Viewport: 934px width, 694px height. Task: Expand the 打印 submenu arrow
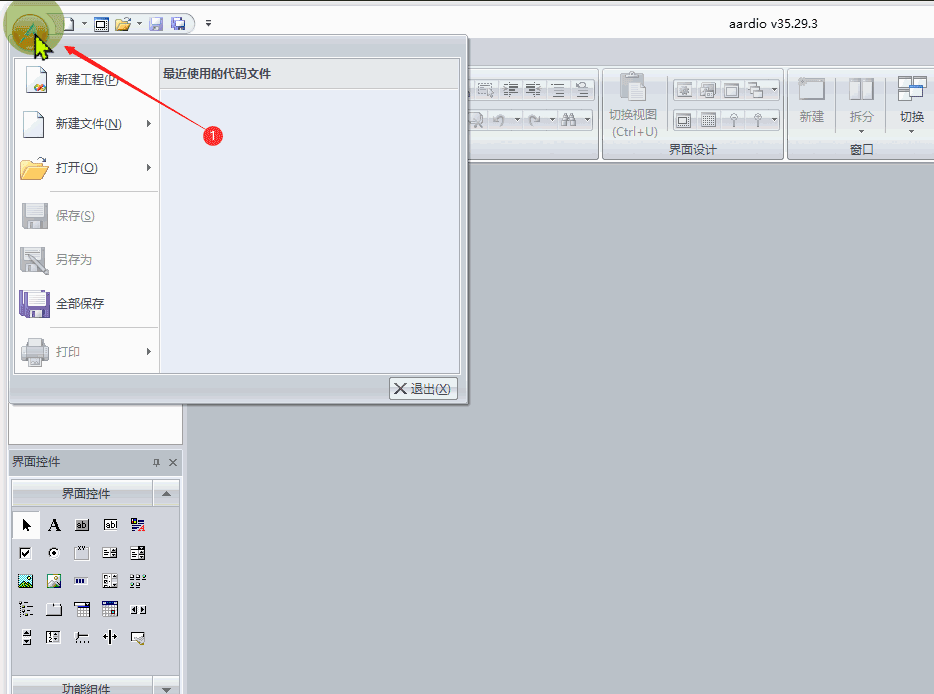tap(149, 351)
